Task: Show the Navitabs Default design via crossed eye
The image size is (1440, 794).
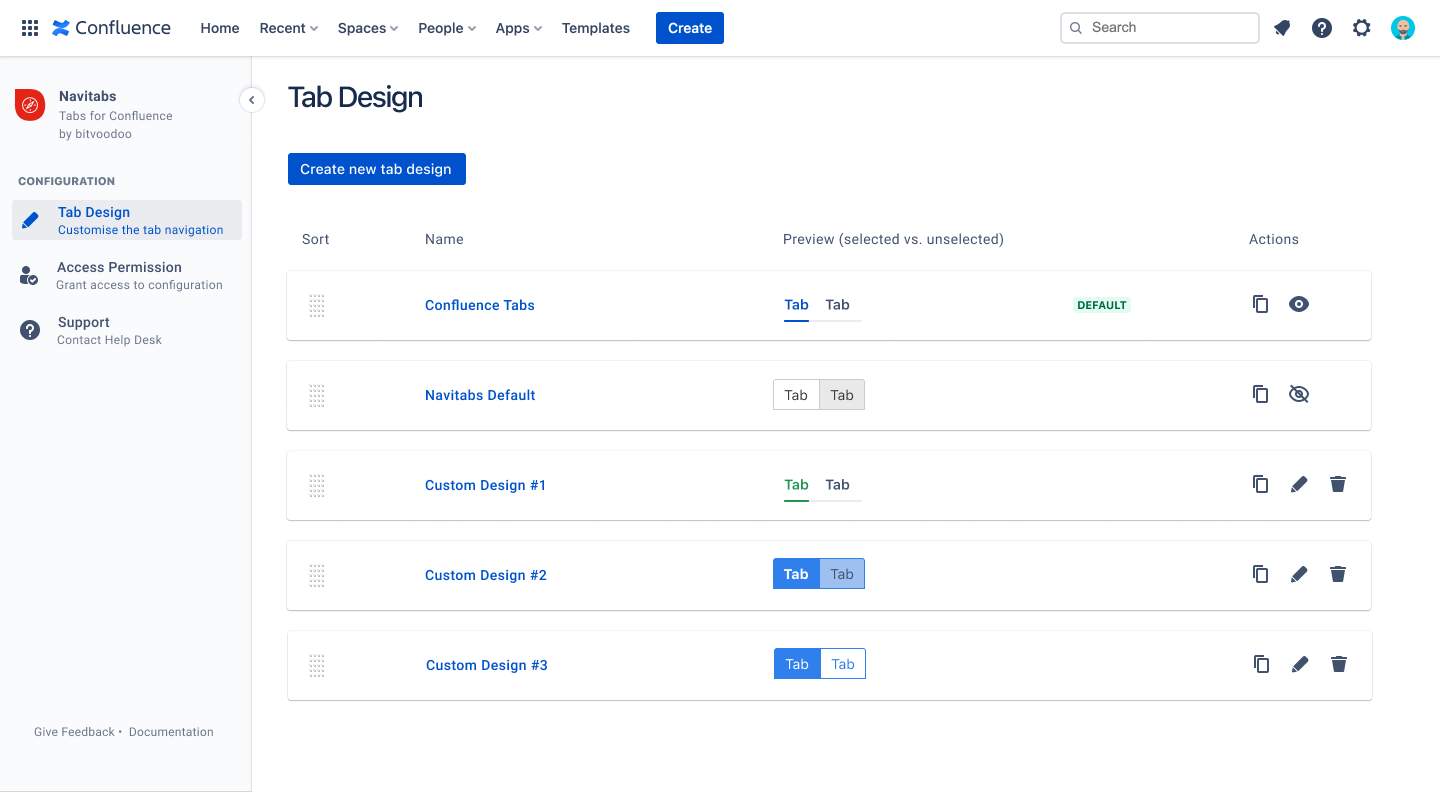Action: tap(1299, 394)
